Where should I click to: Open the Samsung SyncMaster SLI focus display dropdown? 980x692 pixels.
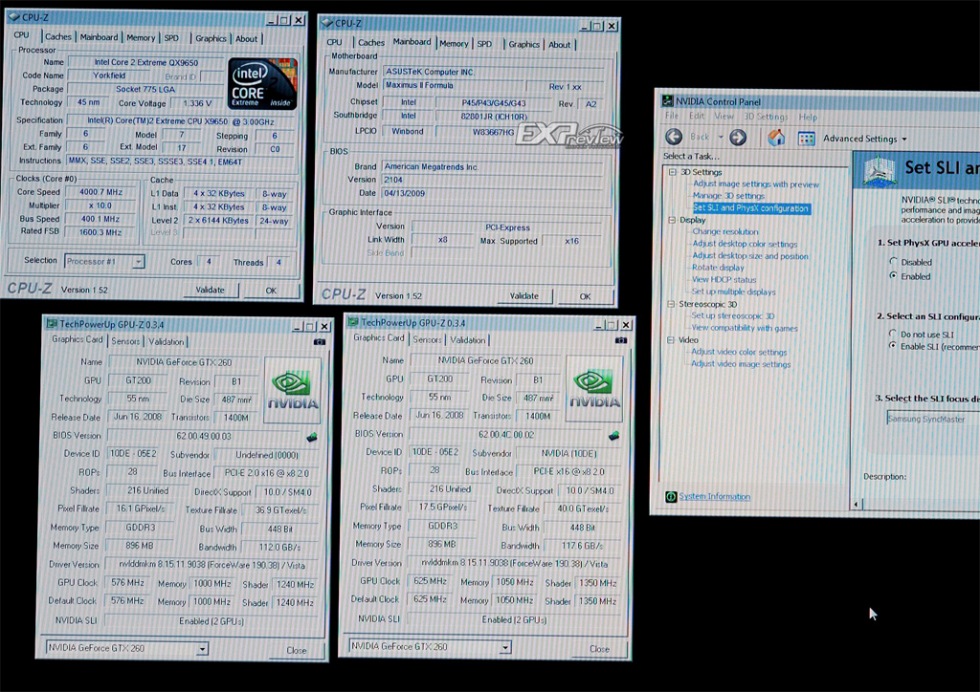pyautogui.click(x=933, y=419)
